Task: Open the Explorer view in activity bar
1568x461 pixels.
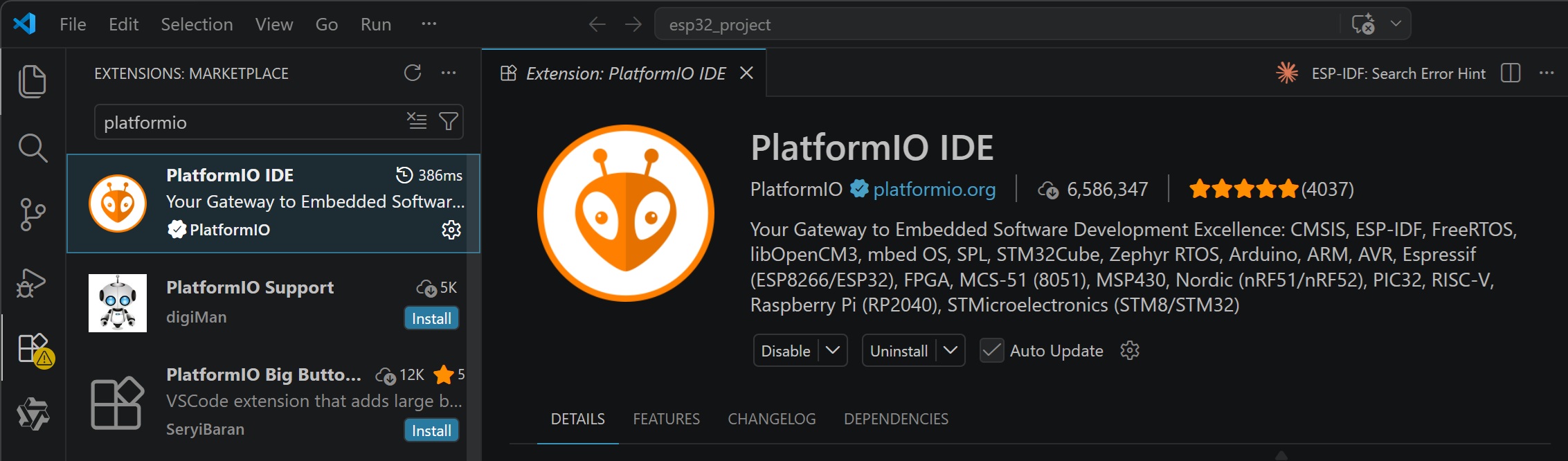Action: [32, 82]
